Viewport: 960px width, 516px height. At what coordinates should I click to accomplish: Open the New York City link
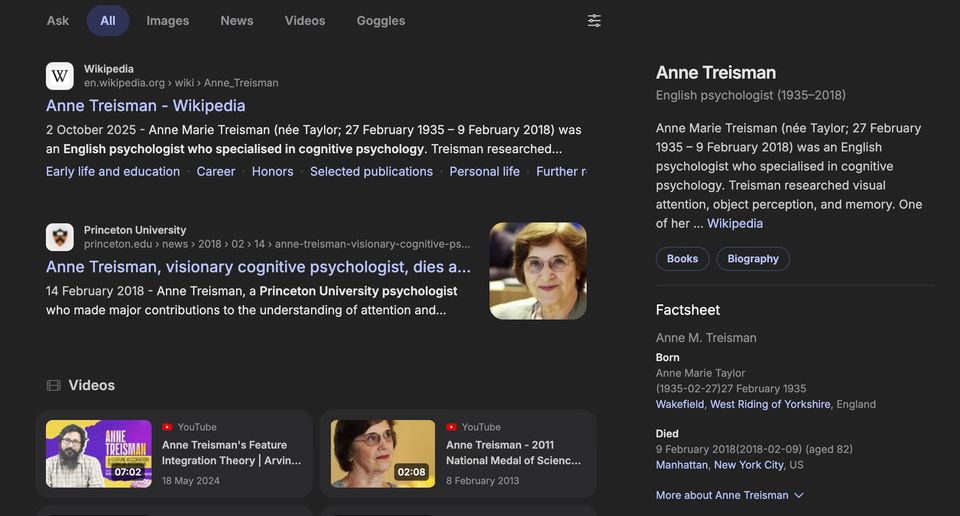click(748, 465)
